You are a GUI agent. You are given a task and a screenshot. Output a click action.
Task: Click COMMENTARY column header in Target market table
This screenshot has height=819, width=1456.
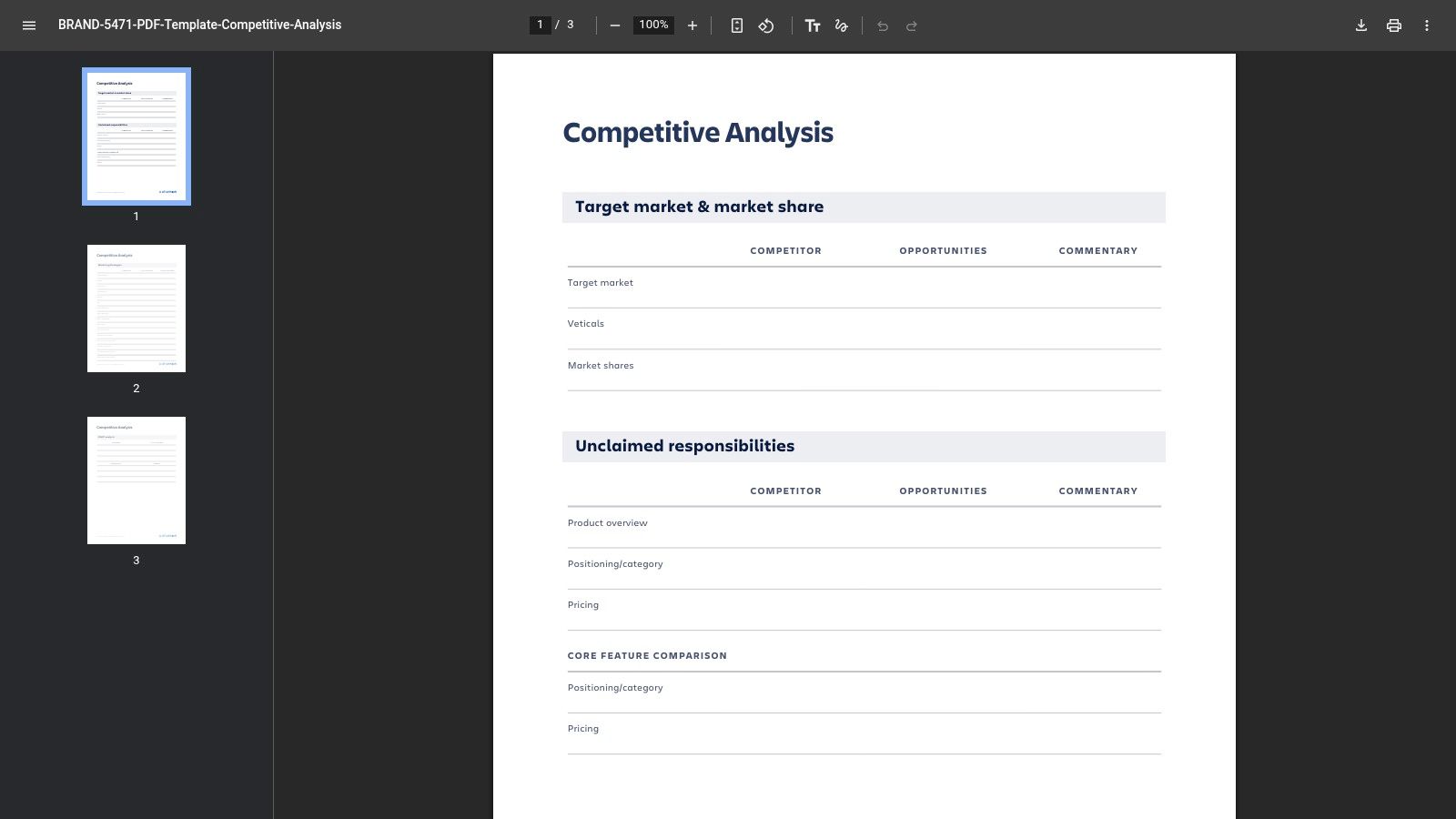pyautogui.click(x=1098, y=251)
